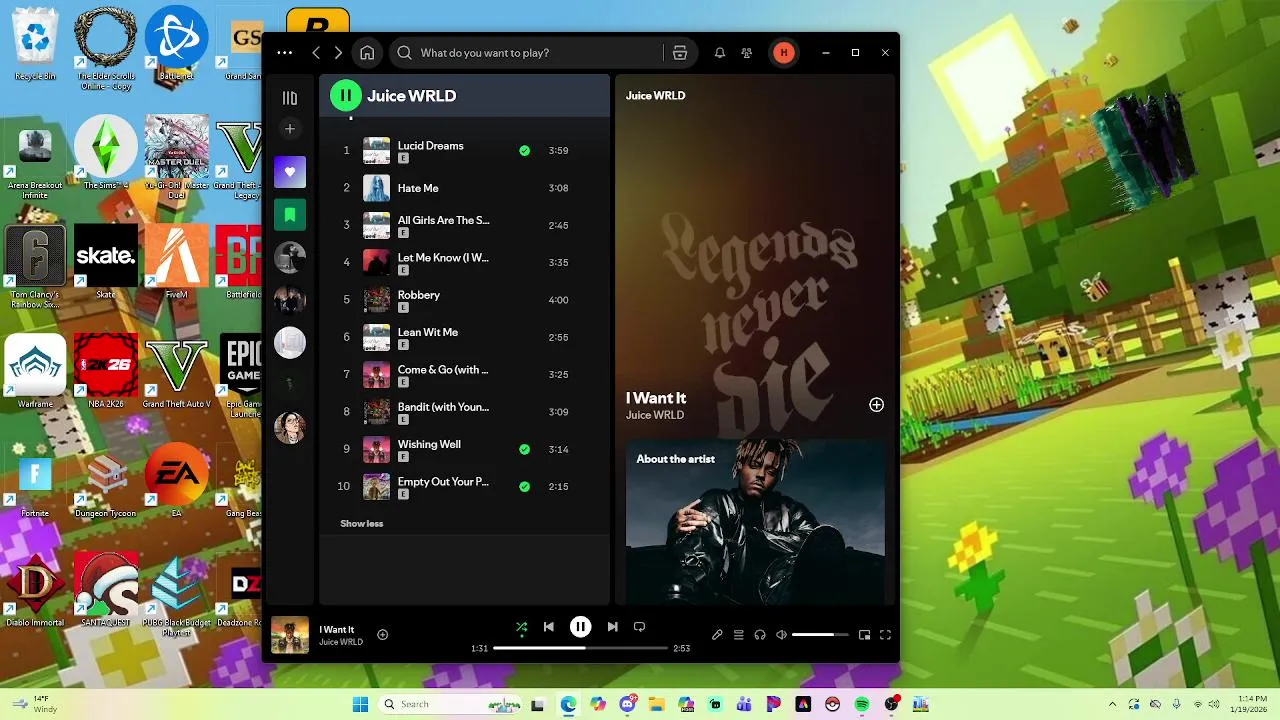Expand Your Library sidebar
Viewport: 1280px width, 720px height.
tap(290, 98)
